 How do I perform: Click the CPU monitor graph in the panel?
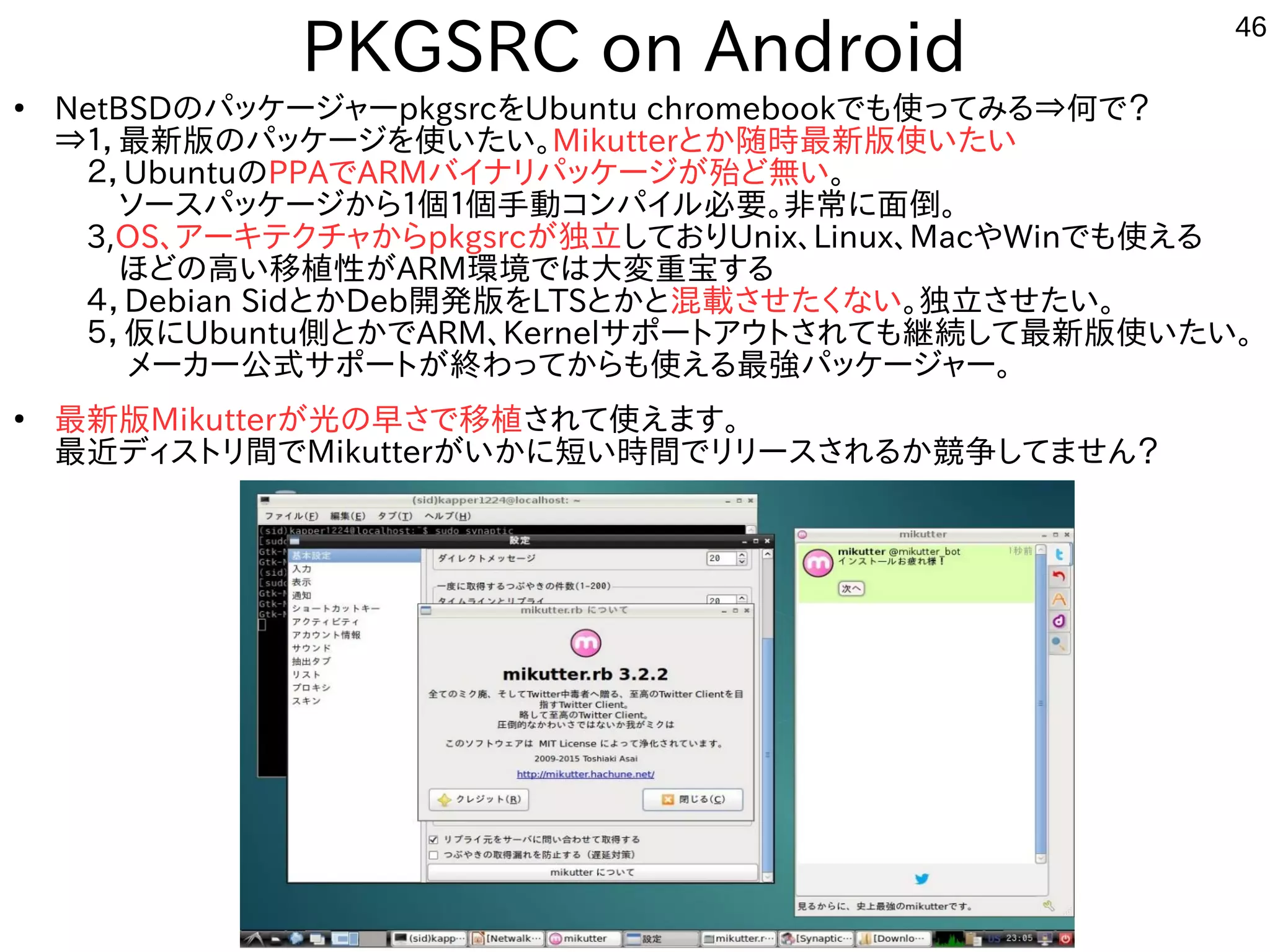(949, 938)
